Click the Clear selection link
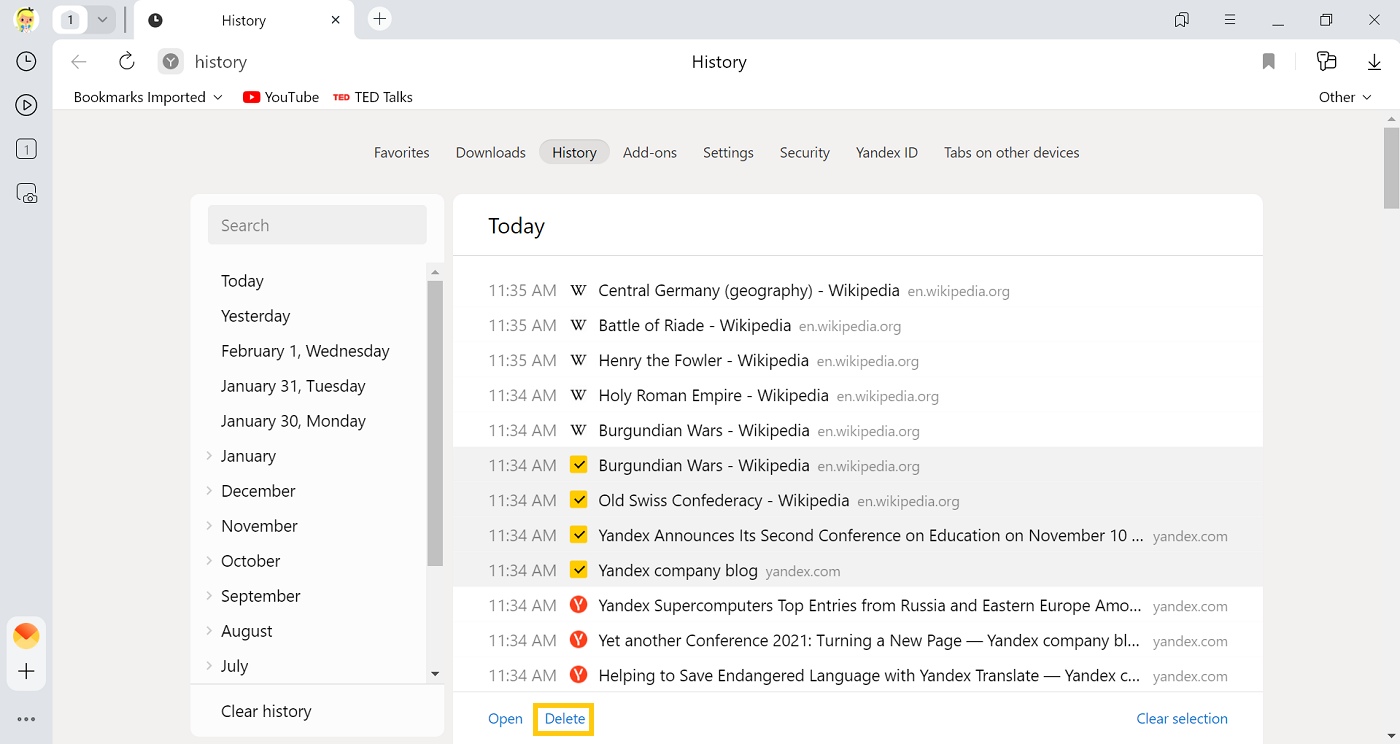This screenshot has height=744, width=1400. click(x=1181, y=719)
